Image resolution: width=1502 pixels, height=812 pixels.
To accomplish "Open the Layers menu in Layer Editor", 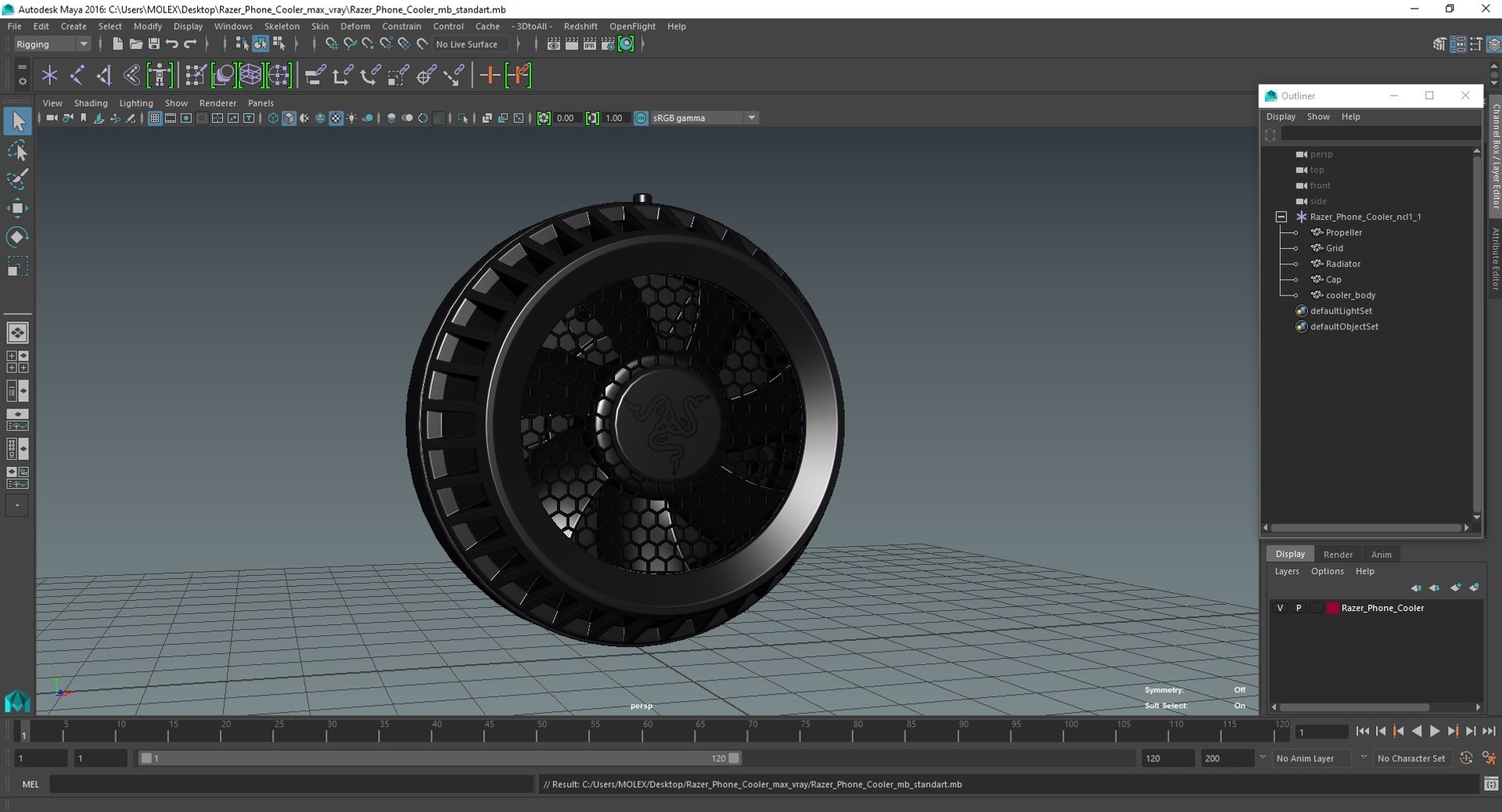I will 1287,571.
